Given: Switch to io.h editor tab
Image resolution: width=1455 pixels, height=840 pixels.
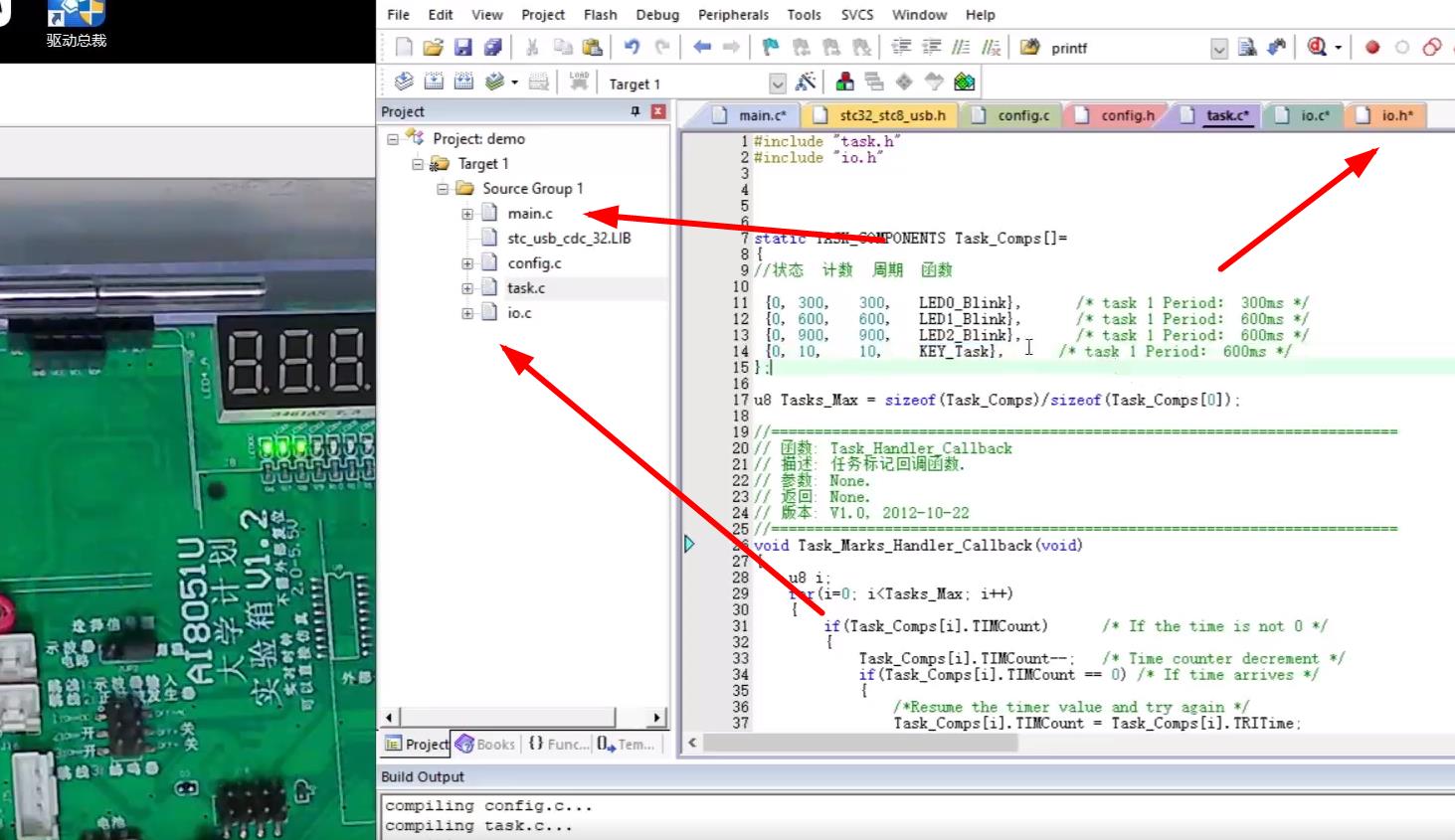Looking at the screenshot, I should tap(1387, 115).
